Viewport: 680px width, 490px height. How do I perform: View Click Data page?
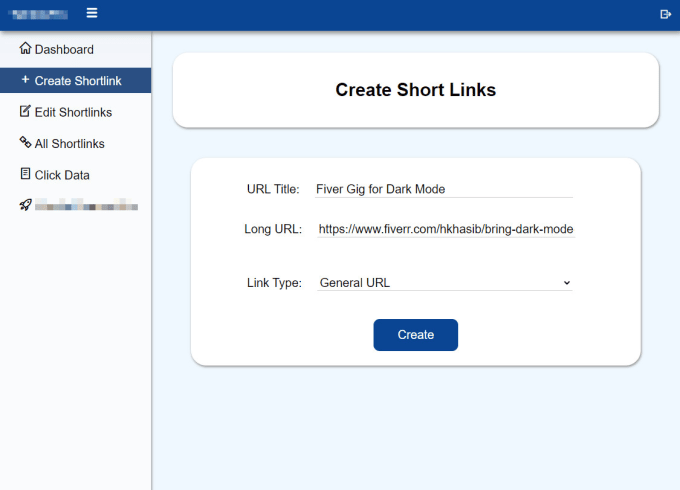click(x=75, y=175)
